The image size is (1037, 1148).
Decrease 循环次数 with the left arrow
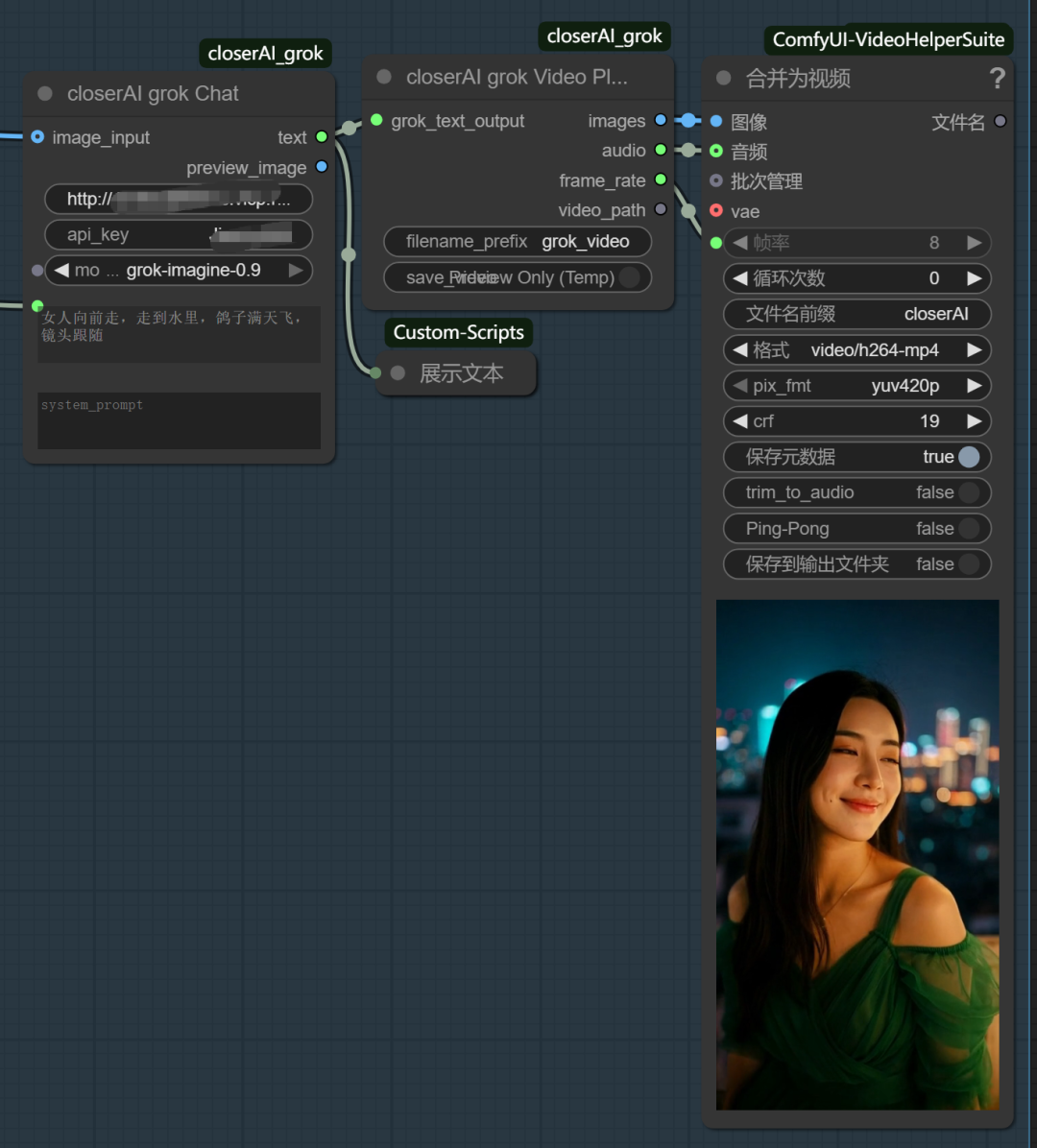tap(739, 278)
